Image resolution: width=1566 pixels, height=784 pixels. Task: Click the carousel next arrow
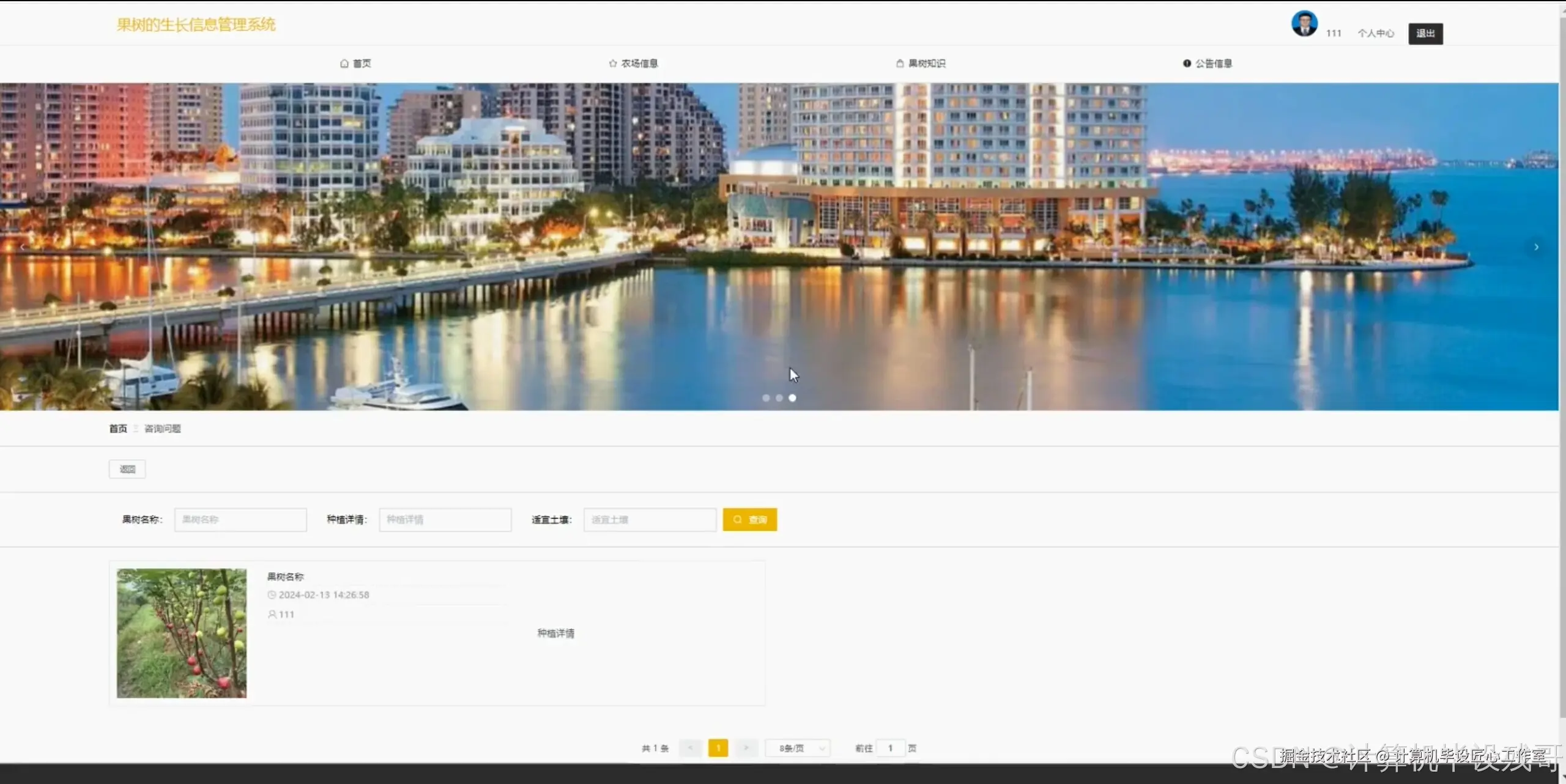(x=1536, y=247)
